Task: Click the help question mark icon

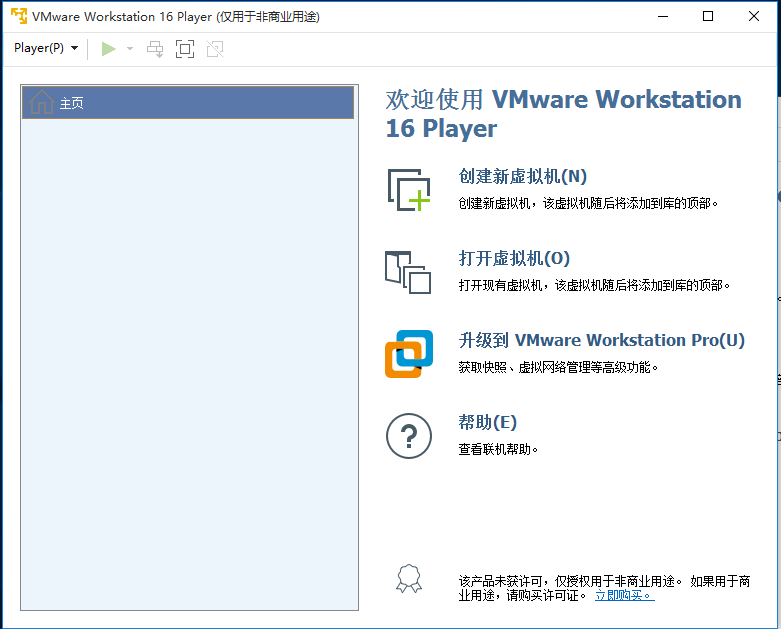Action: tap(409, 436)
